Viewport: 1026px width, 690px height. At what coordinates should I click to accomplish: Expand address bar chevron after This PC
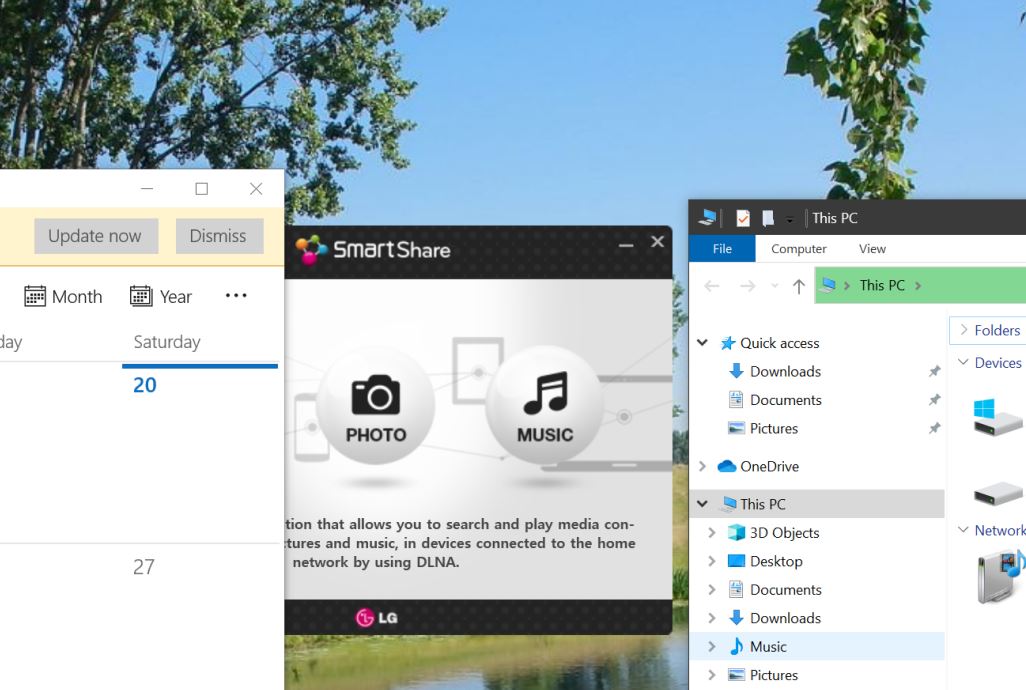(918, 286)
